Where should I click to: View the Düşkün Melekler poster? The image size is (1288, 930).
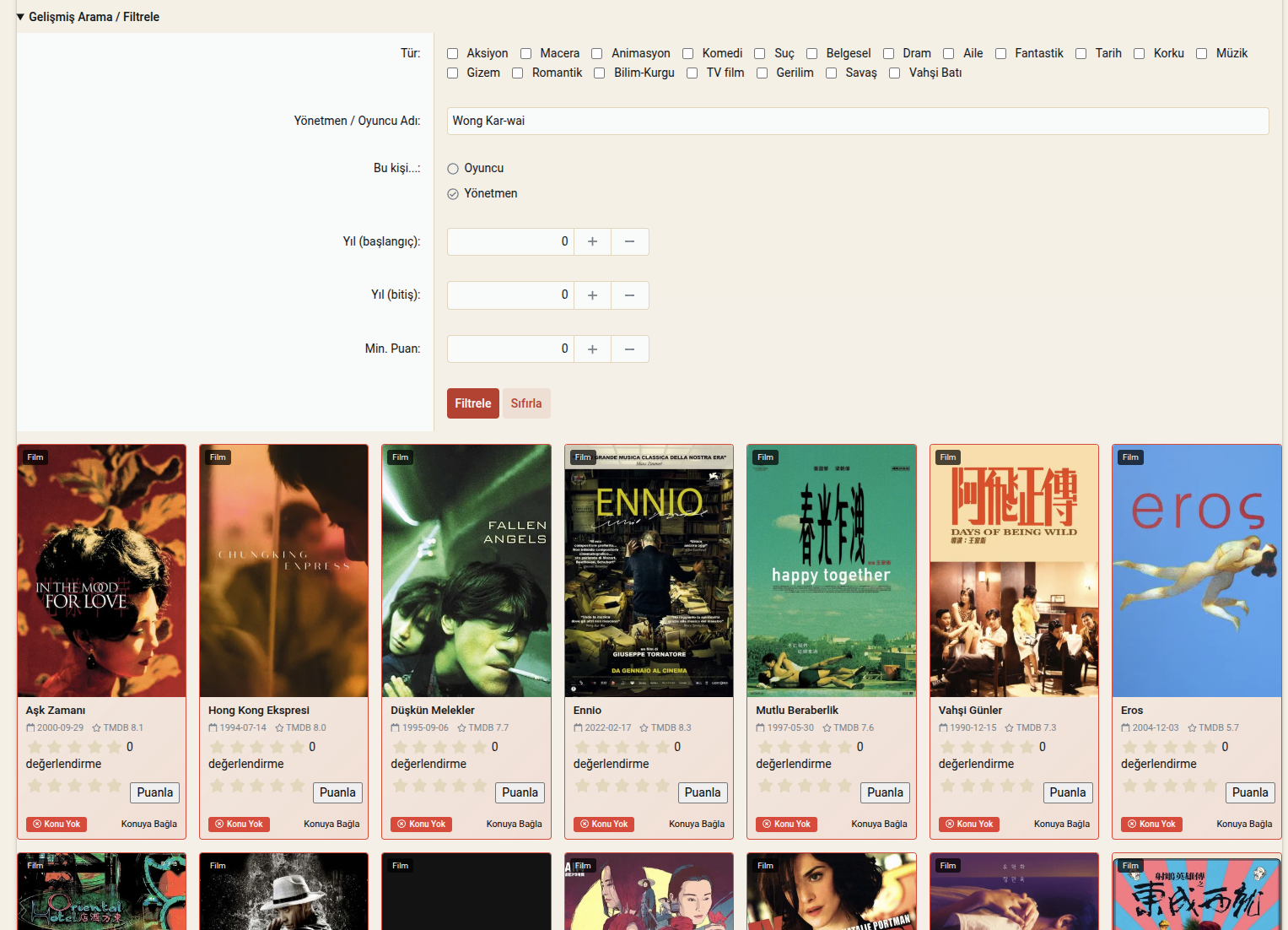466,571
